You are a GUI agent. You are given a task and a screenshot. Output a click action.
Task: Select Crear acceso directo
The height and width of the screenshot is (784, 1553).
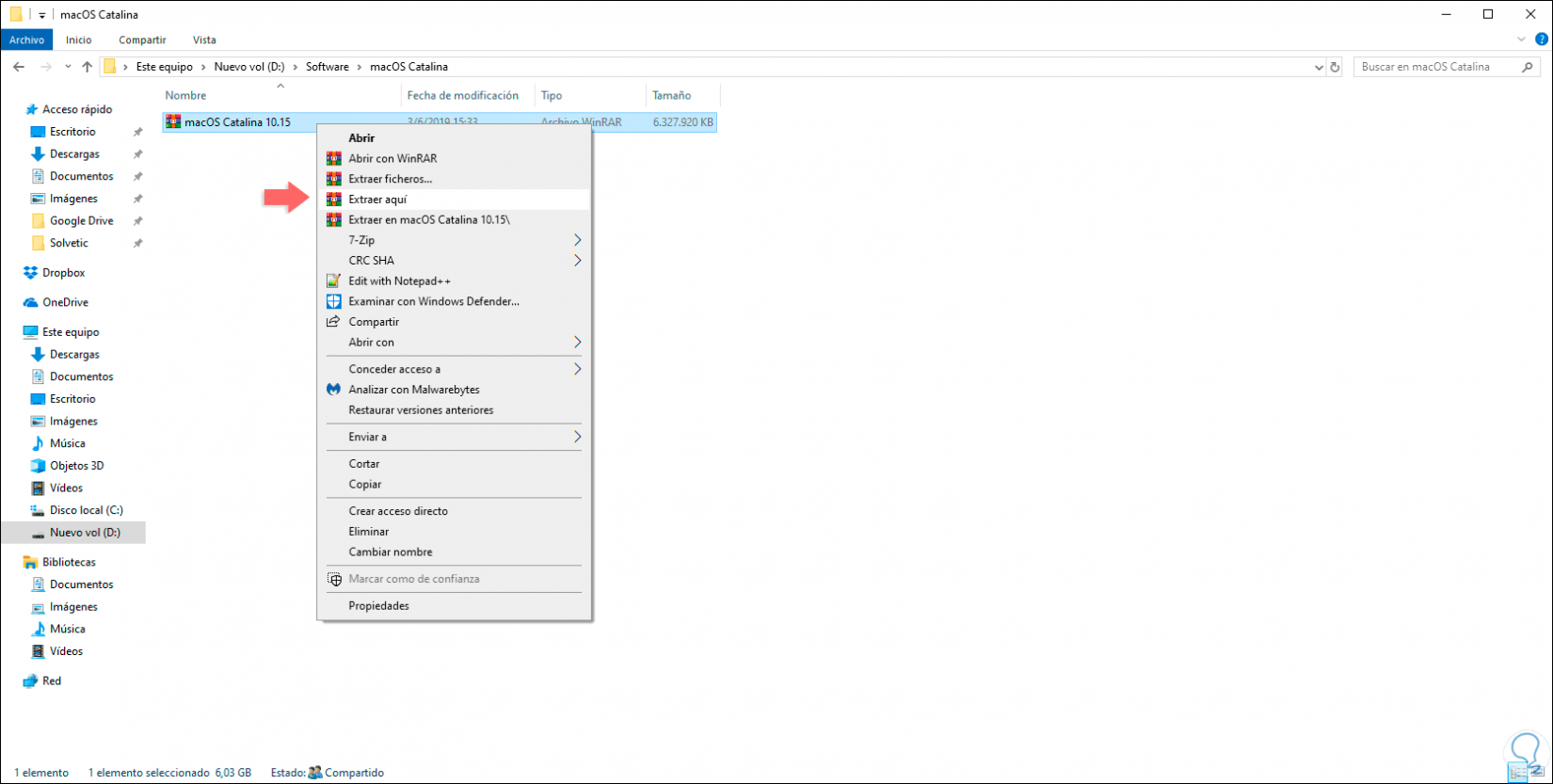coord(454,511)
